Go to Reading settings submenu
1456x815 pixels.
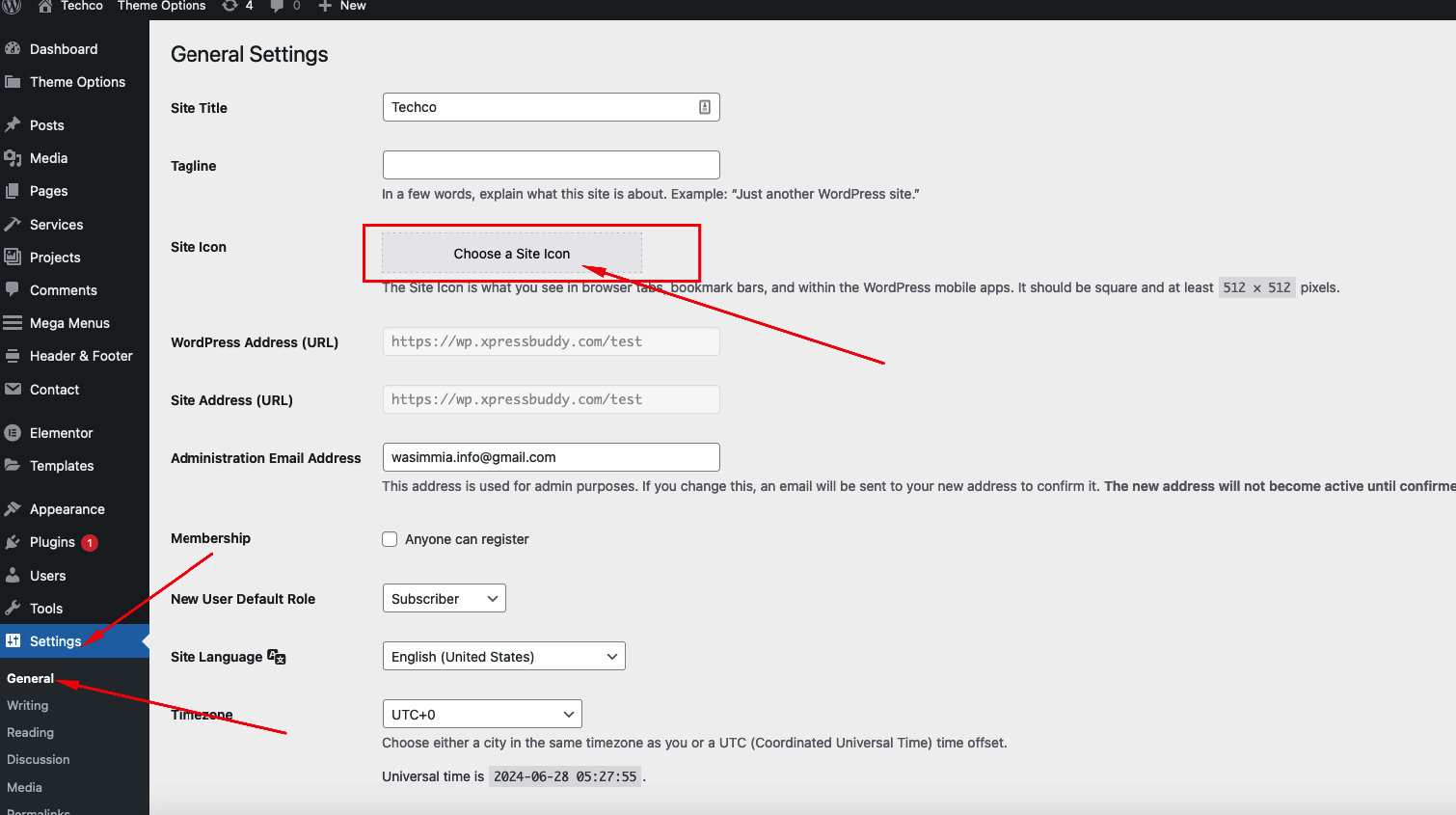30,733
